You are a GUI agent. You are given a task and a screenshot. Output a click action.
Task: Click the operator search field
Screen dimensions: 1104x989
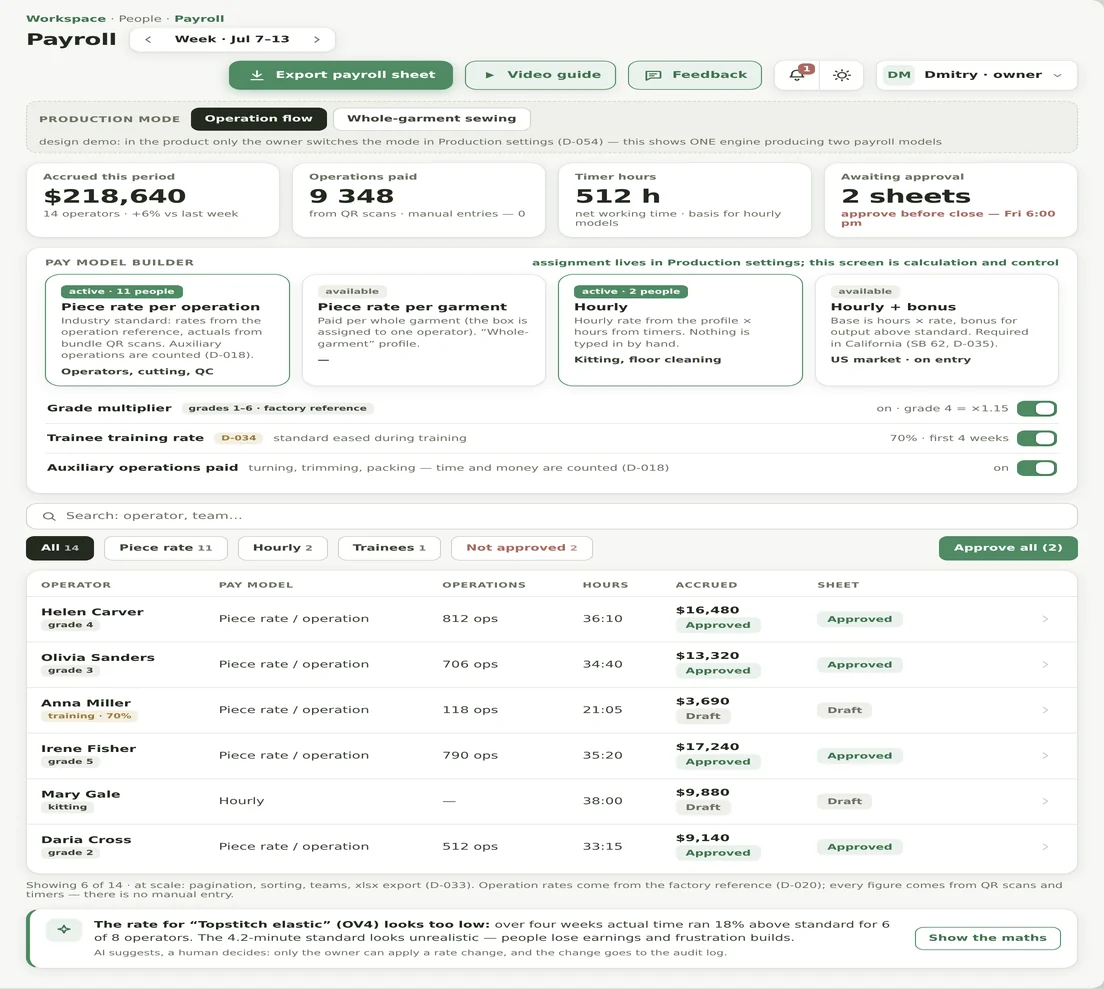[551, 516]
